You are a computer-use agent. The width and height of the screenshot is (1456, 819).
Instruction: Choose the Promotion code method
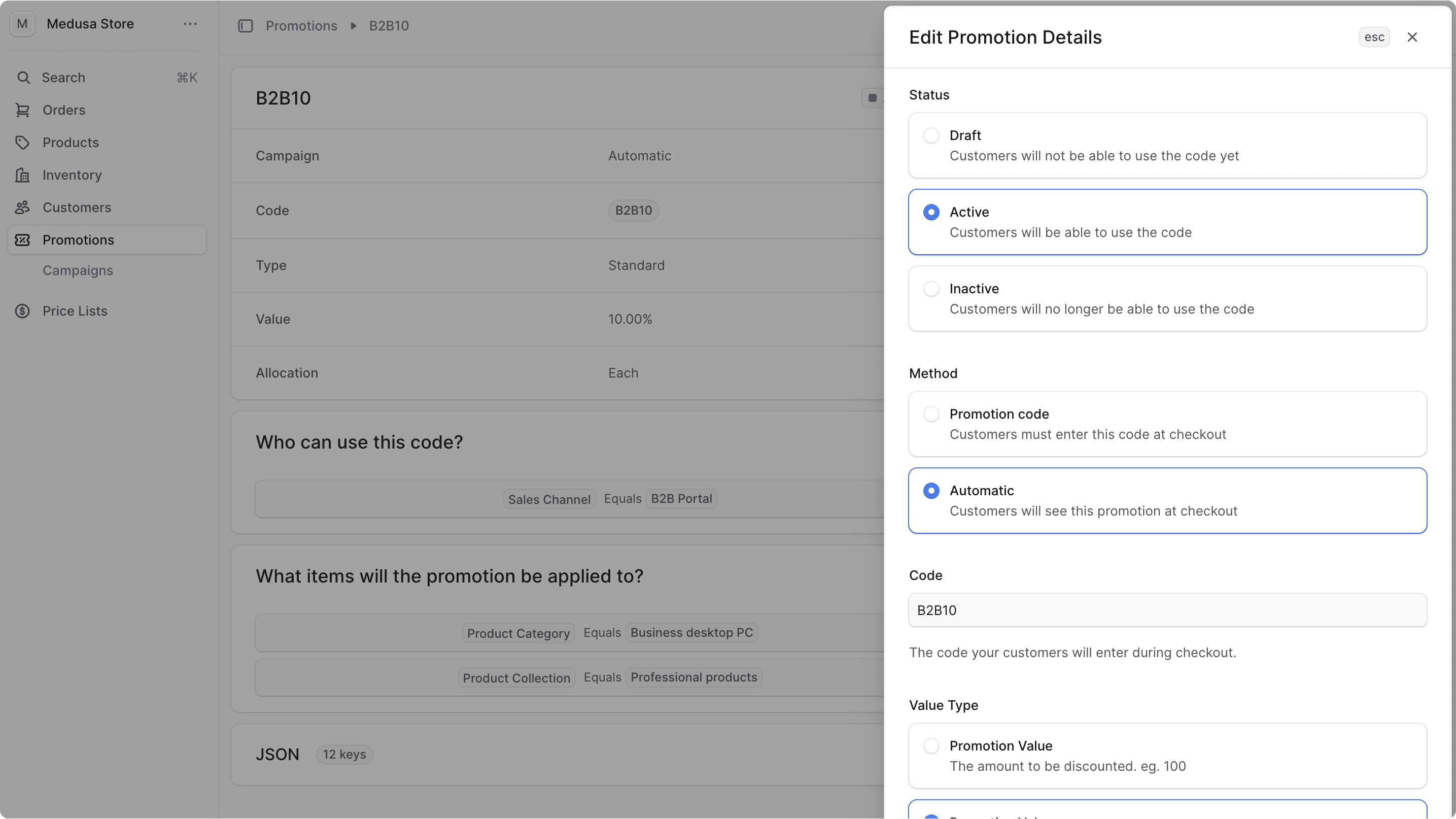931,414
